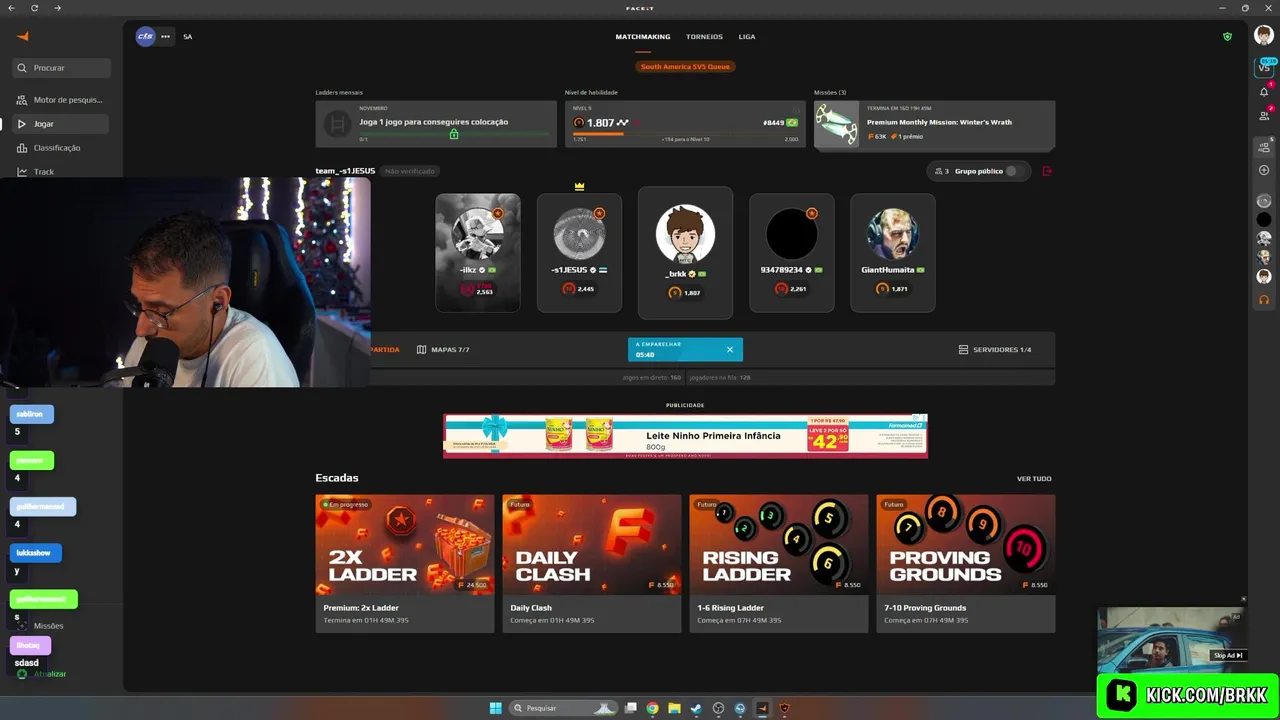The image size is (1280, 720).
Task: Click the red leave party icon
Action: 1047,171
